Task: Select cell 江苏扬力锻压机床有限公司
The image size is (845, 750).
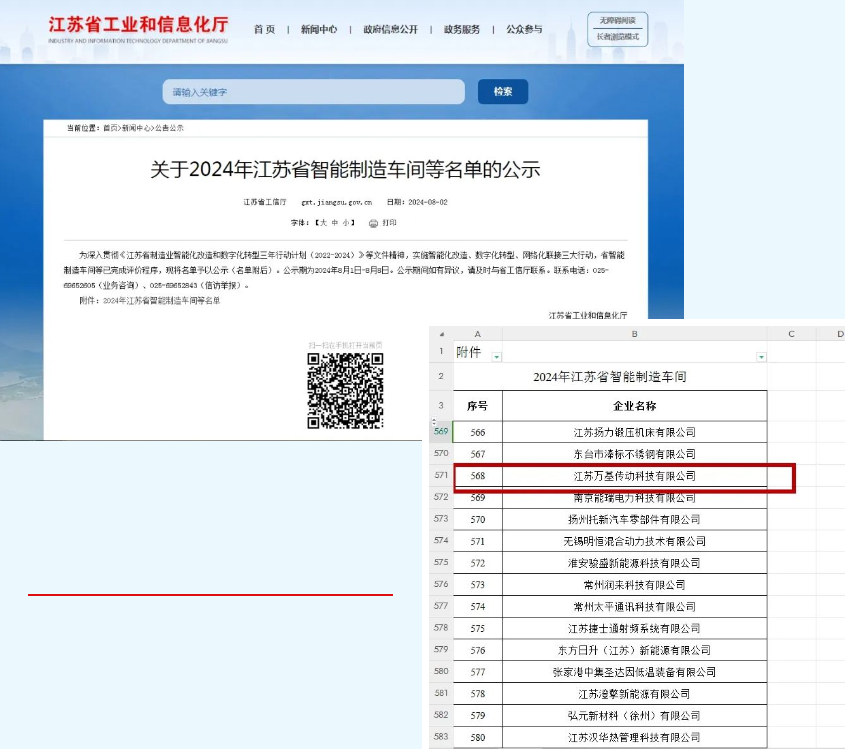Action: (634, 432)
